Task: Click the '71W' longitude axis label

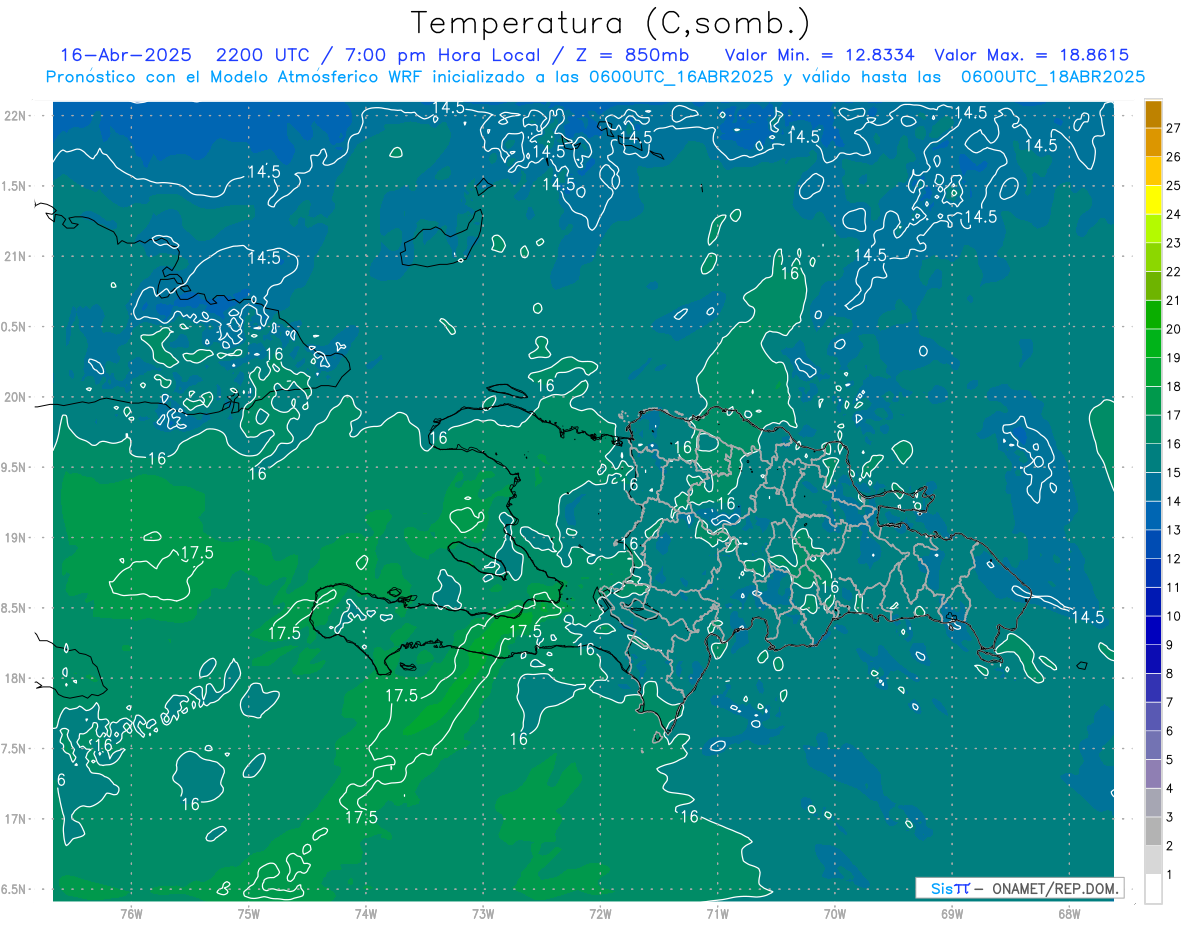Action: [717, 914]
